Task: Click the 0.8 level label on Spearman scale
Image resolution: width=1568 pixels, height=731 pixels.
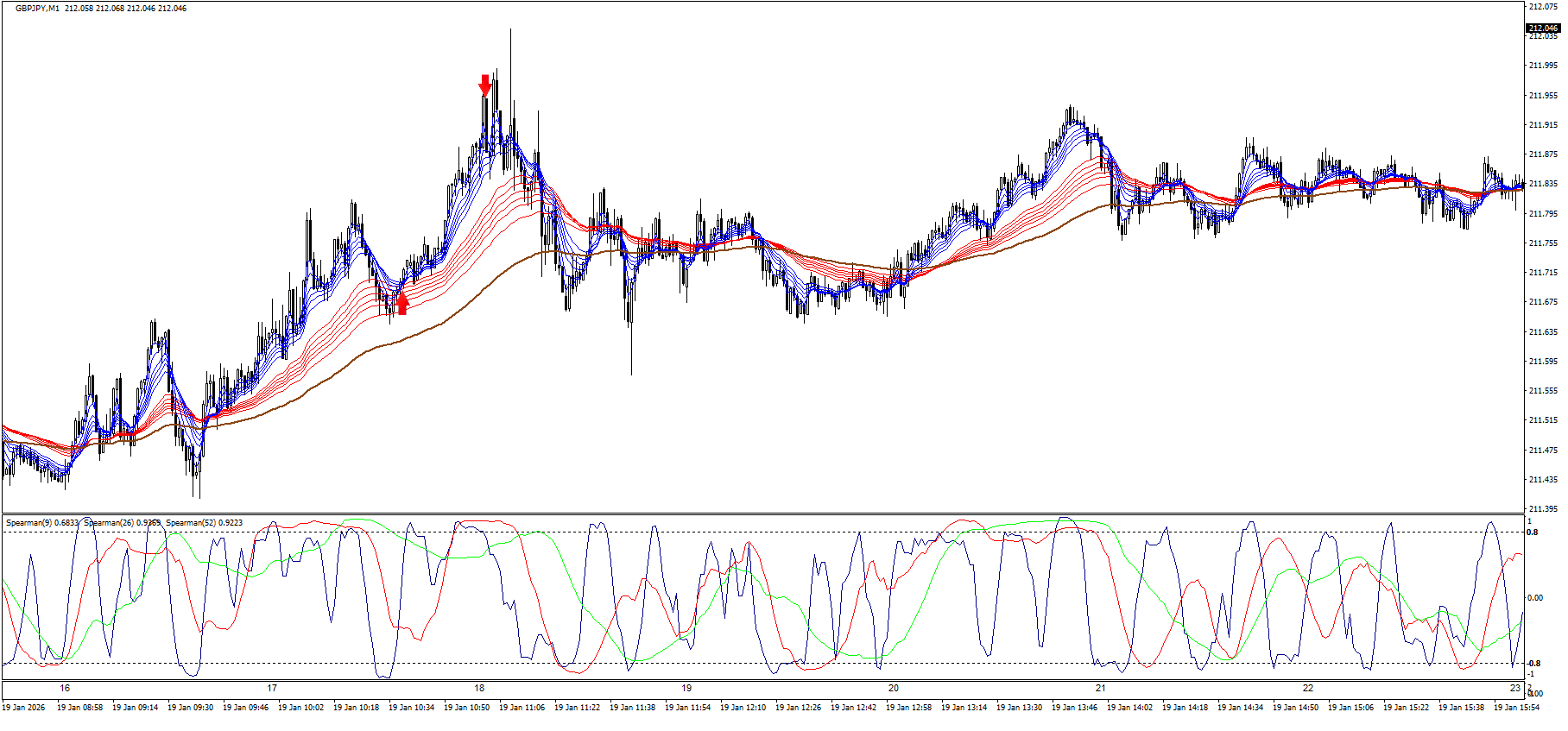Action: click(1533, 532)
